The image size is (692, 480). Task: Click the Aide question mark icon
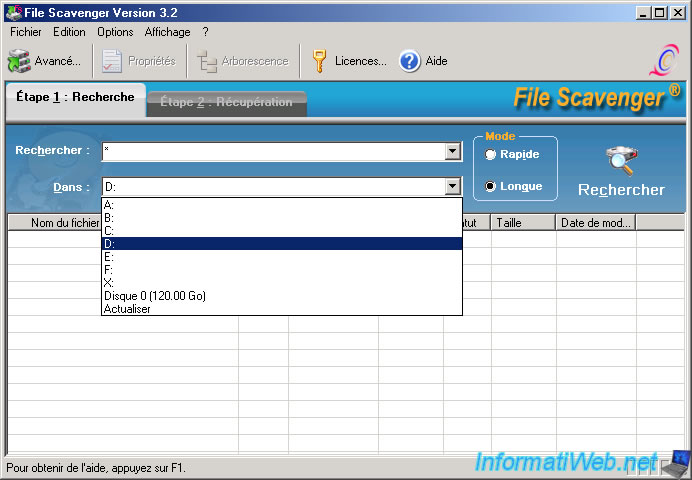point(409,61)
